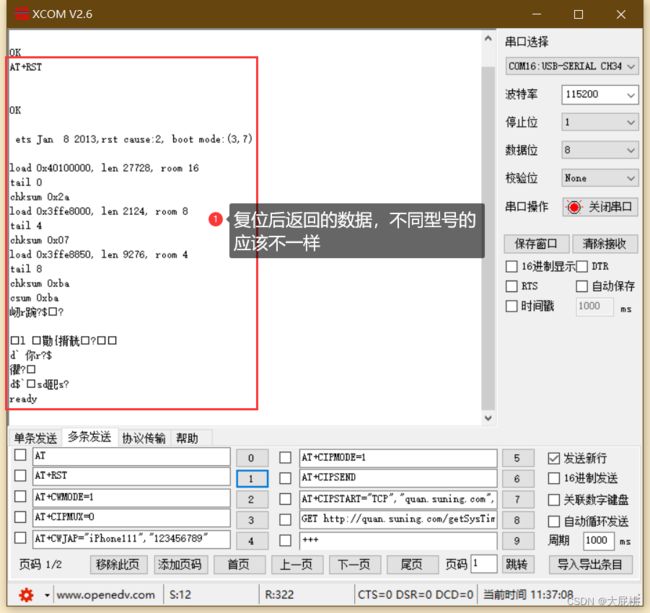Toggle the DTR checkbox
This screenshot has width=650, height=613.
(582, 267)
